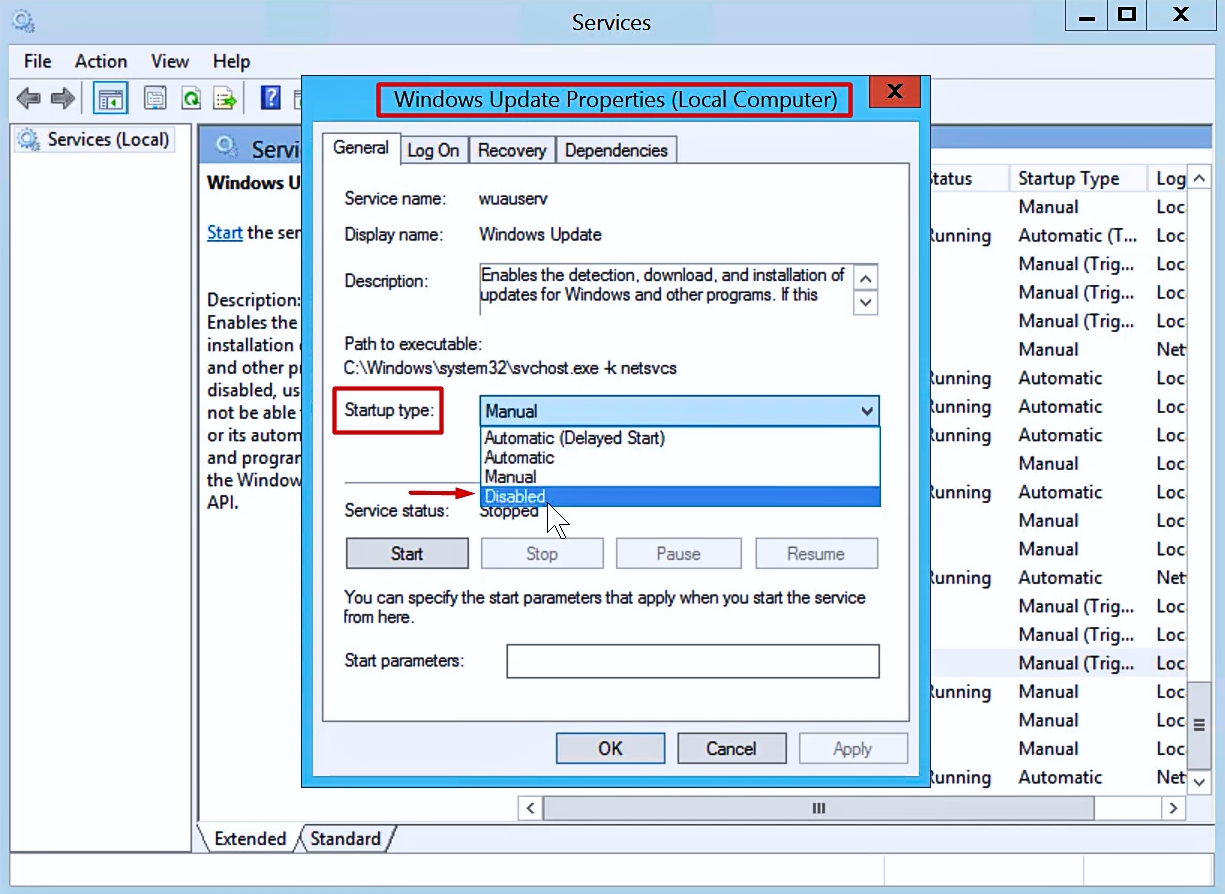1225x894 pixels.
Task: Choose Manual in the dropdown list
Action: (680, 477)
